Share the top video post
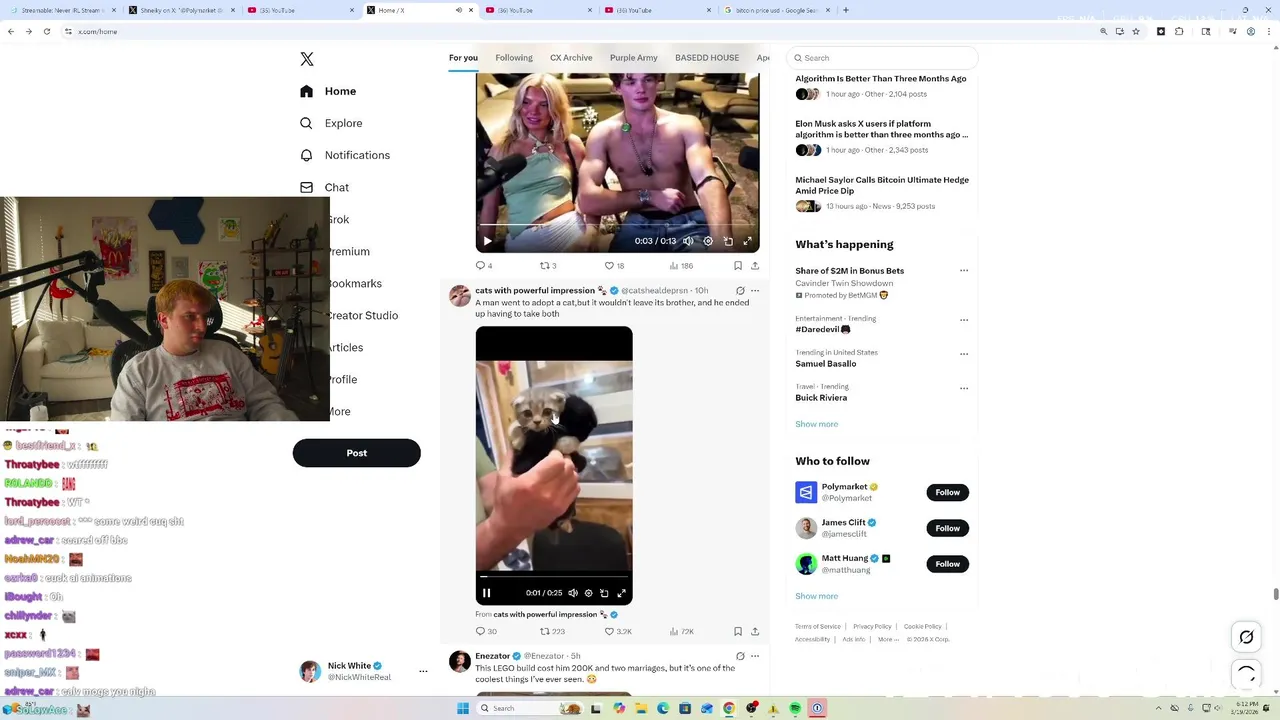Screen dimensions: 1280x720 point(755,266)
